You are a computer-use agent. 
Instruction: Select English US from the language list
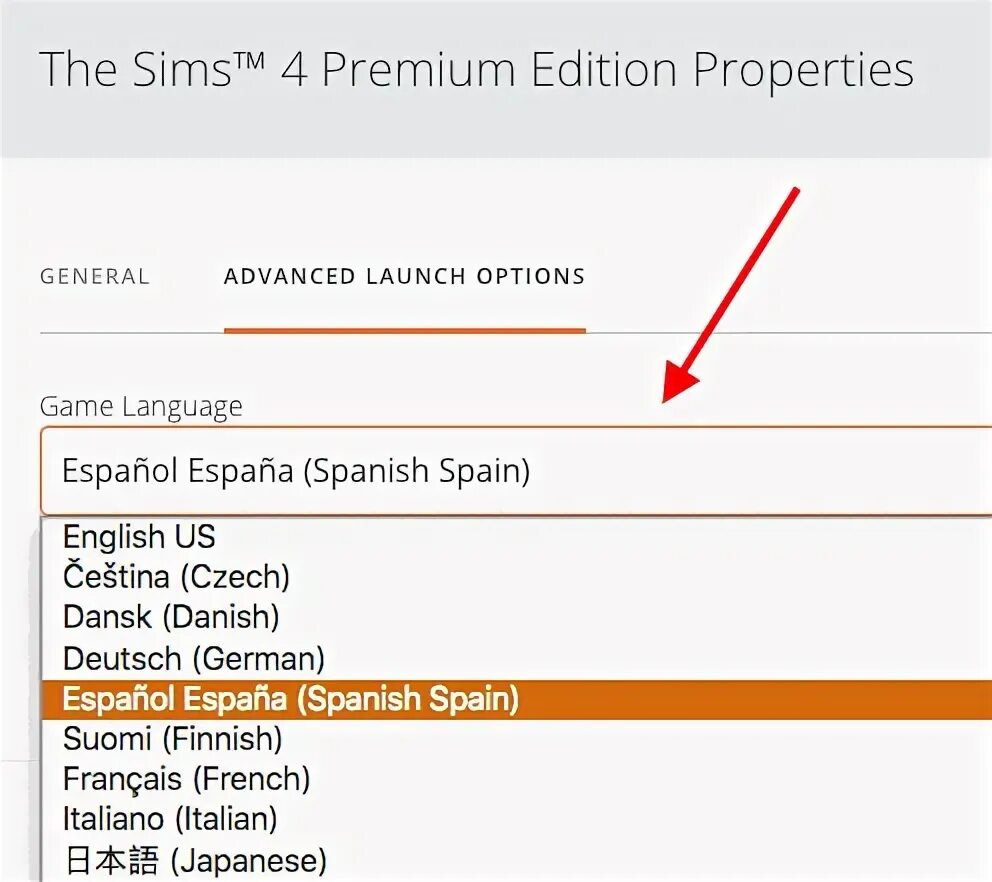139,537
